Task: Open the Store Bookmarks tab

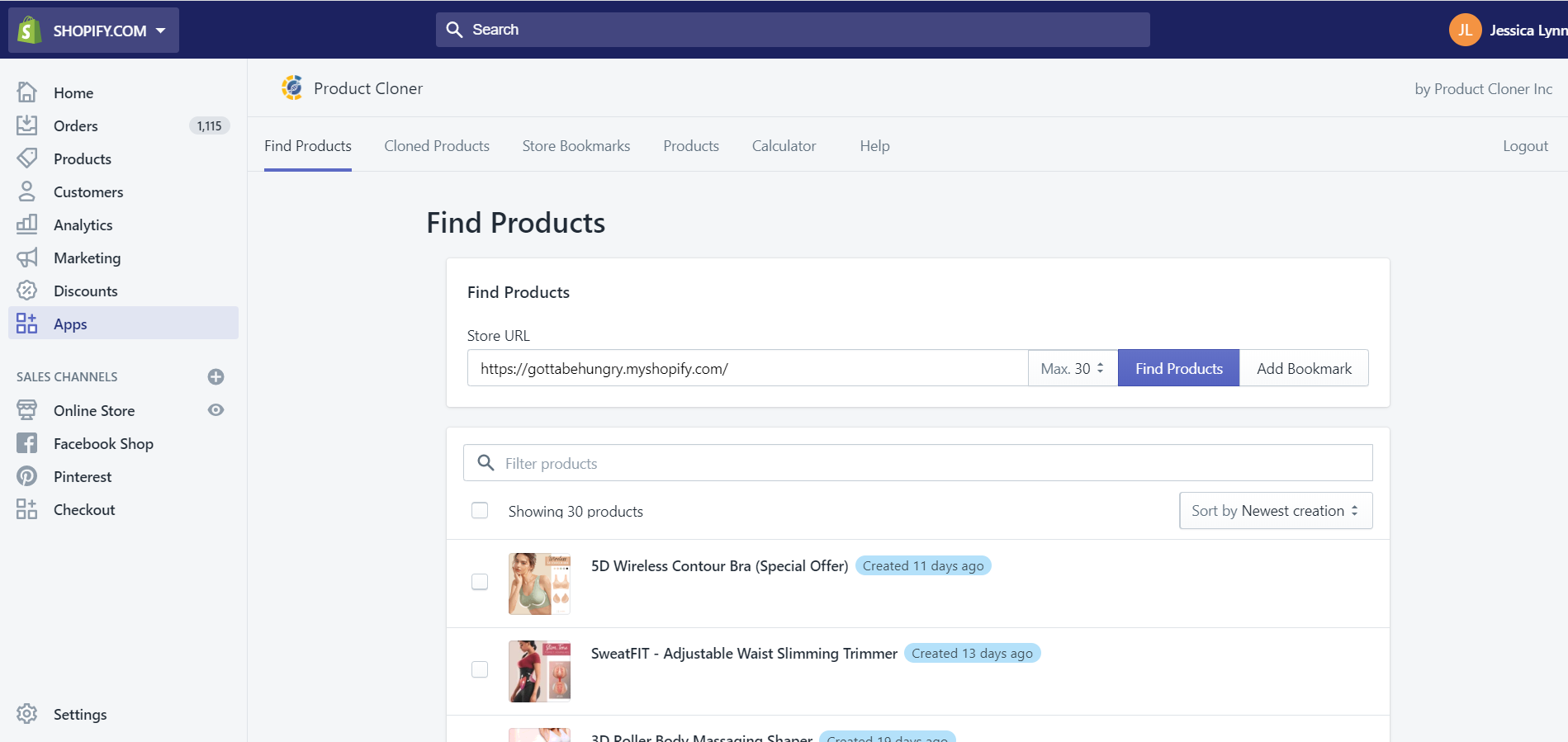Action: coord(576,146)
